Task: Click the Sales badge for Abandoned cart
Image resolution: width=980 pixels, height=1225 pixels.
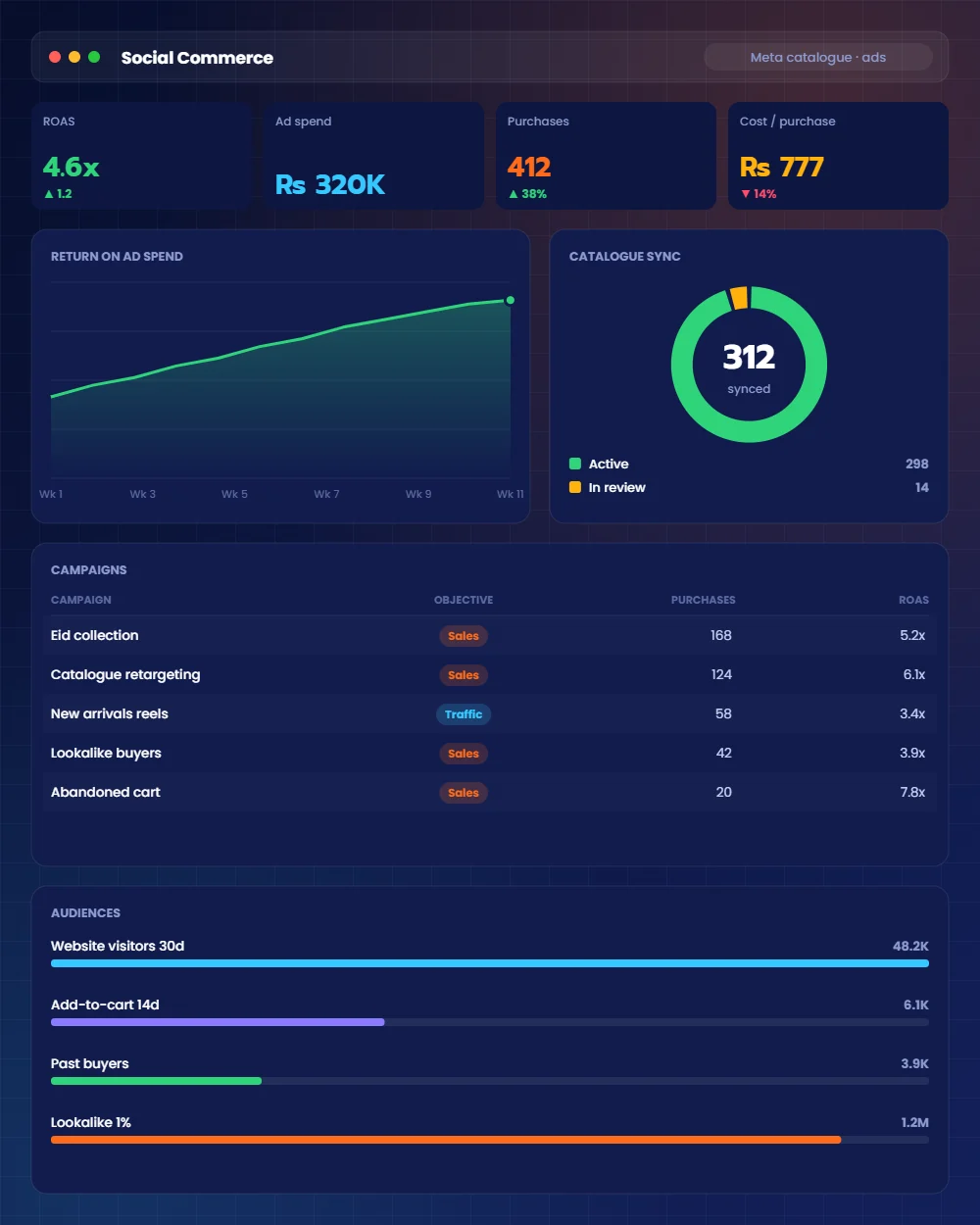Action: pos(464,793)
